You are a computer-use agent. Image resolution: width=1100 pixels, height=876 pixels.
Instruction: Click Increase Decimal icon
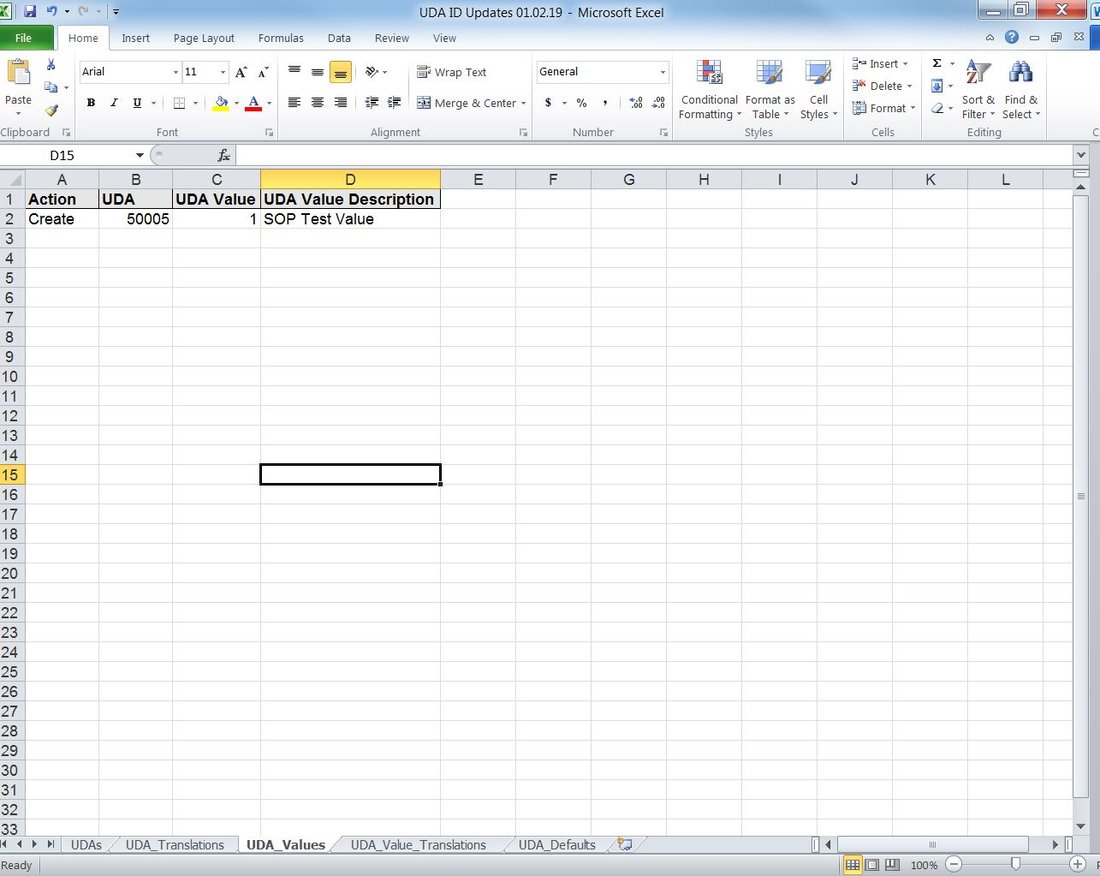point(636,102)
